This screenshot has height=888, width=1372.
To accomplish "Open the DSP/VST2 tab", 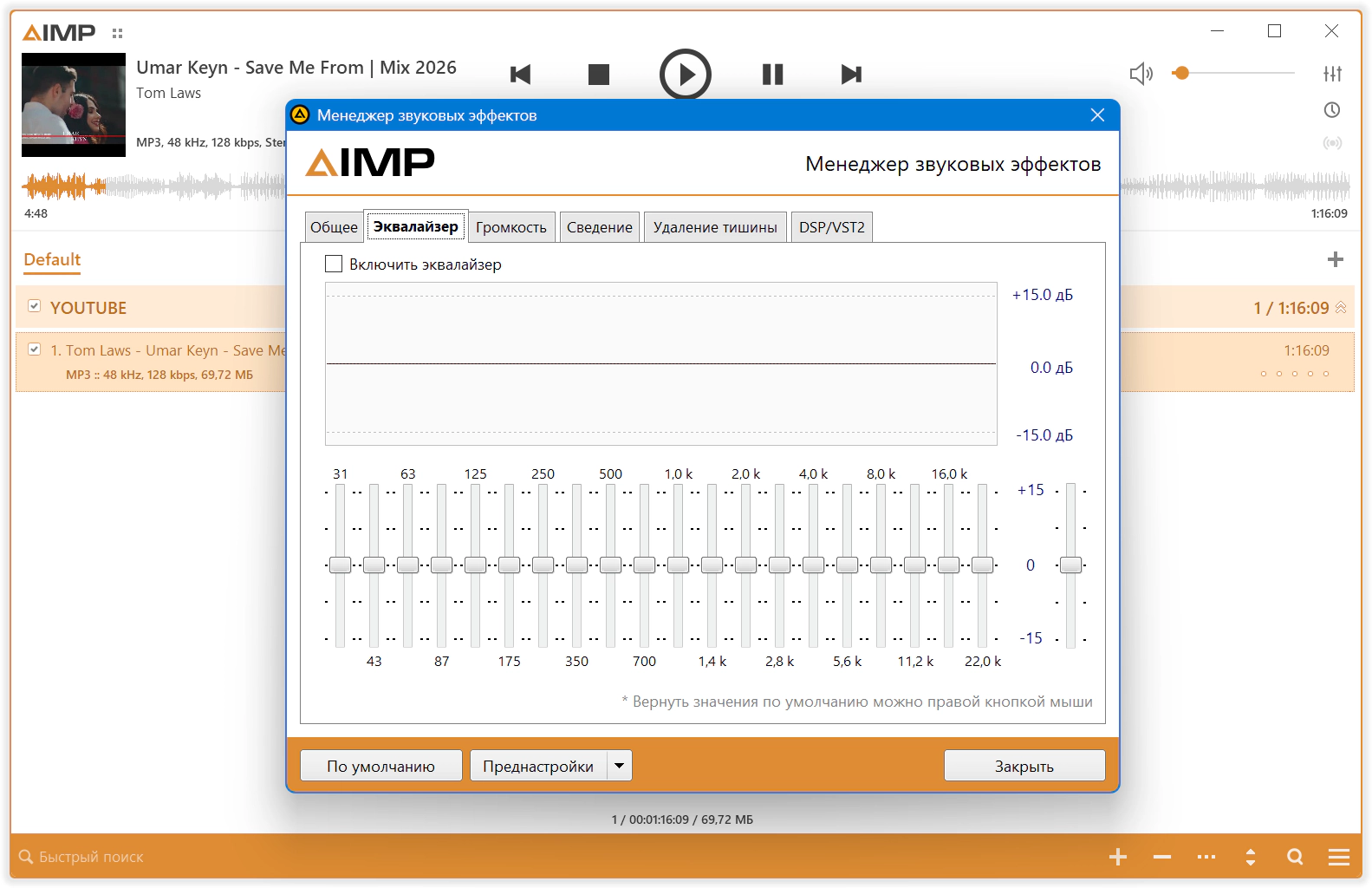I will coord(831,227).
